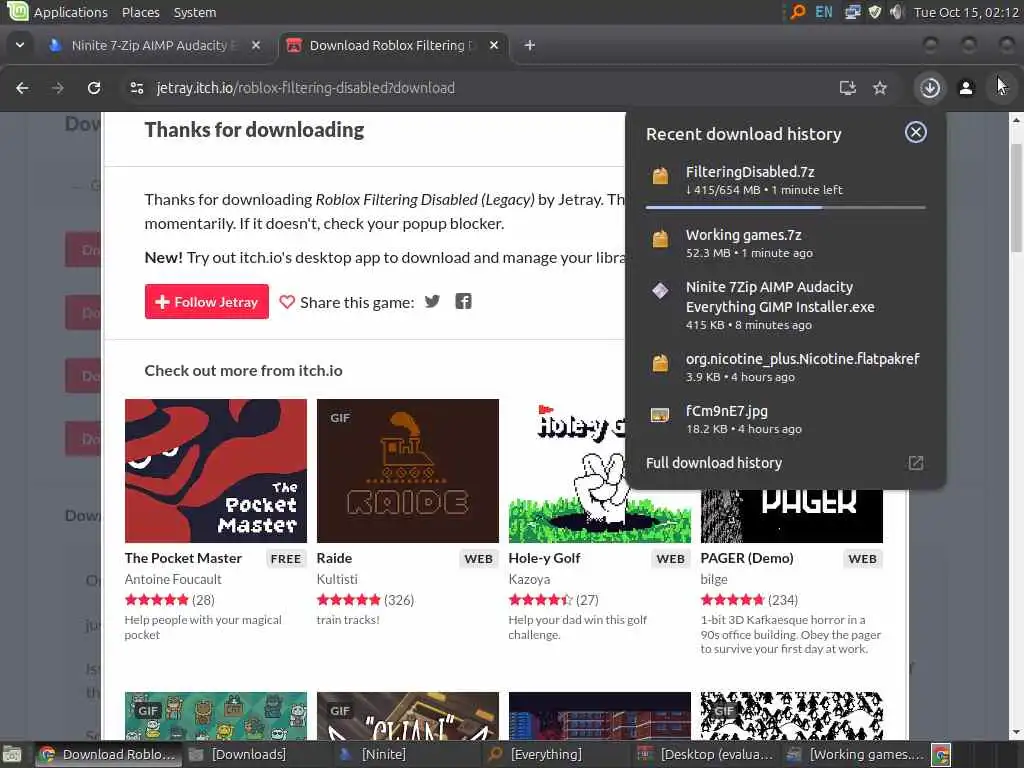
Task: Open a new browser tab
Action: pos(530,45)
